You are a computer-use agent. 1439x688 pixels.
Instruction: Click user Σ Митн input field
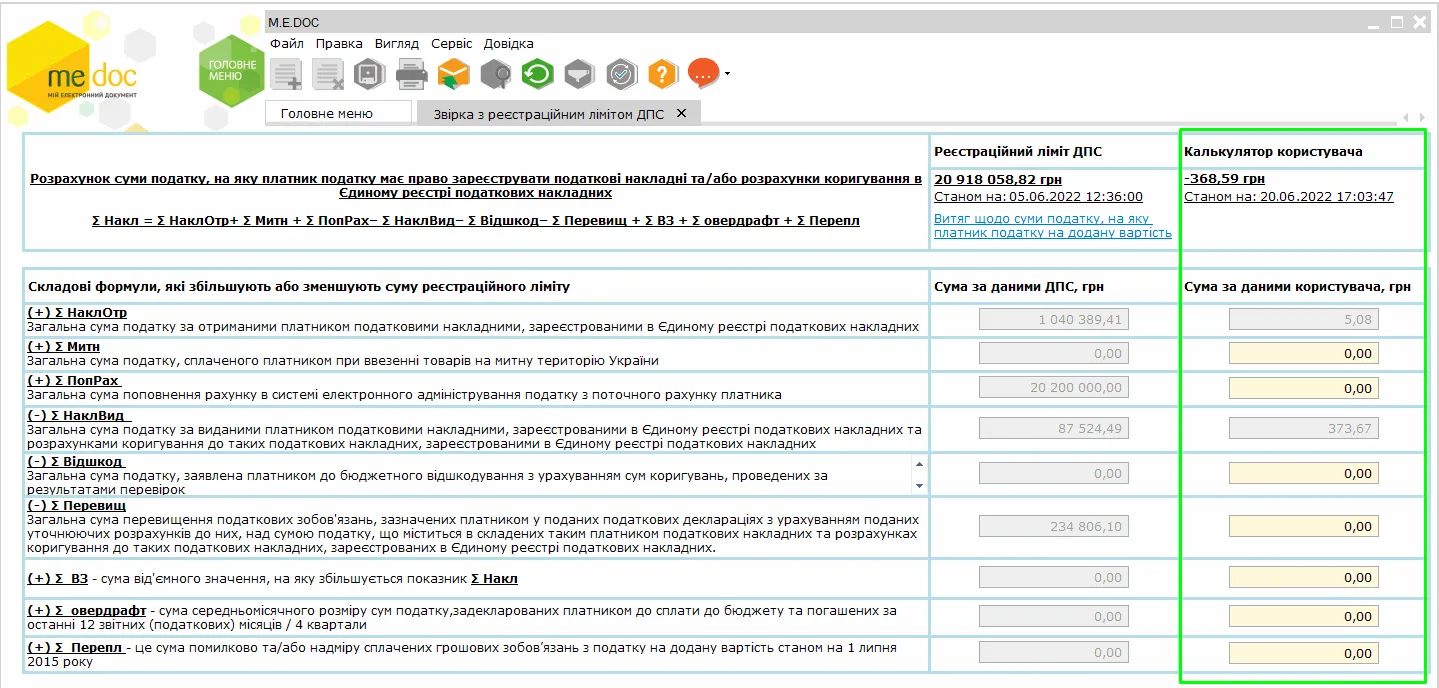1303,353
